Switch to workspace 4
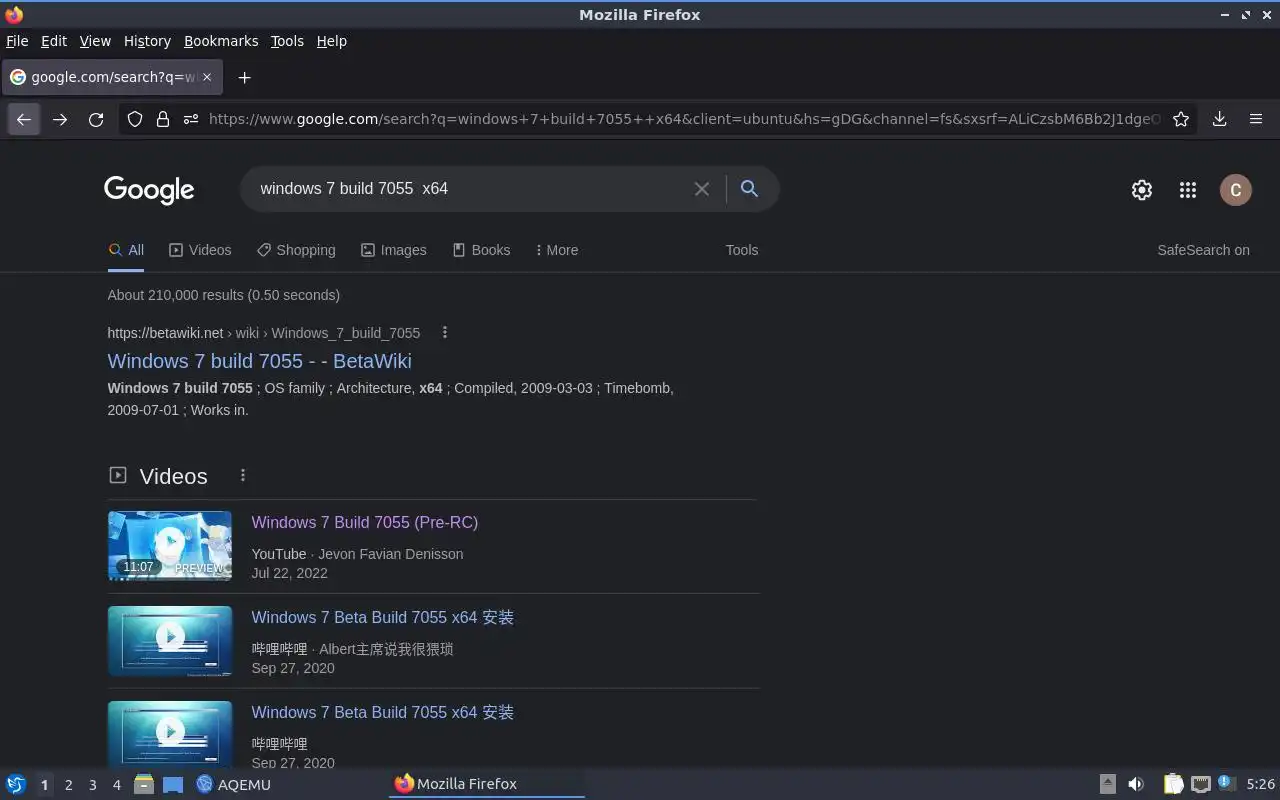This screenshot has width=1280, height=800. (x=116, y=785)
